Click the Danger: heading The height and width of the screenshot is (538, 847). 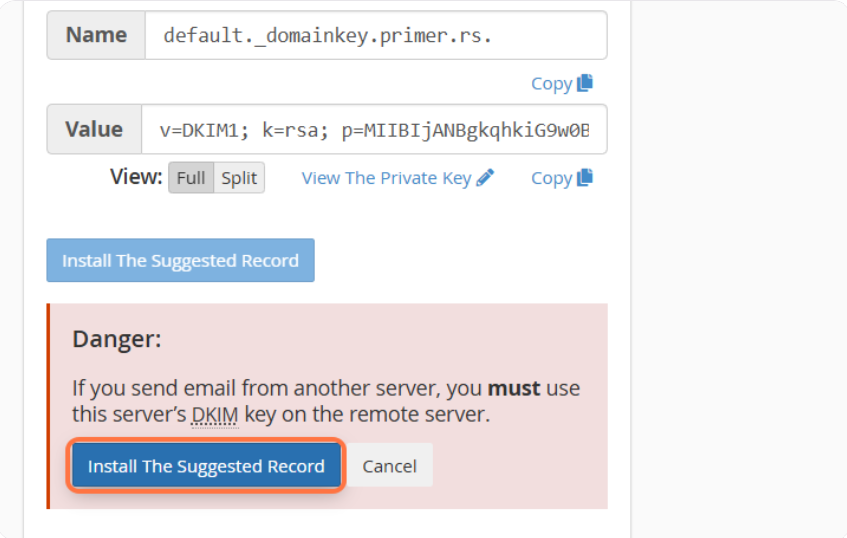pos(116,340)
